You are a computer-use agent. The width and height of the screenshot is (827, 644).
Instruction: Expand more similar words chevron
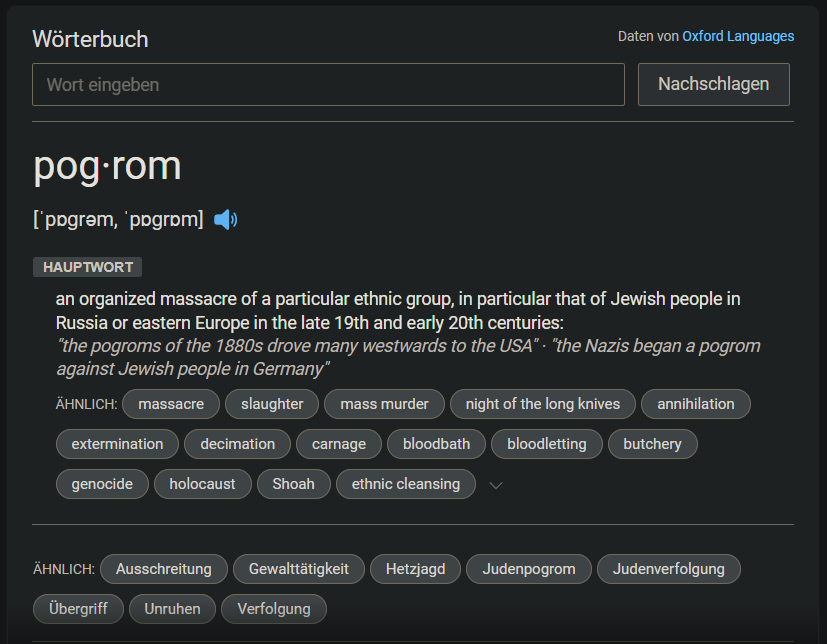click(x=495, y=485)
